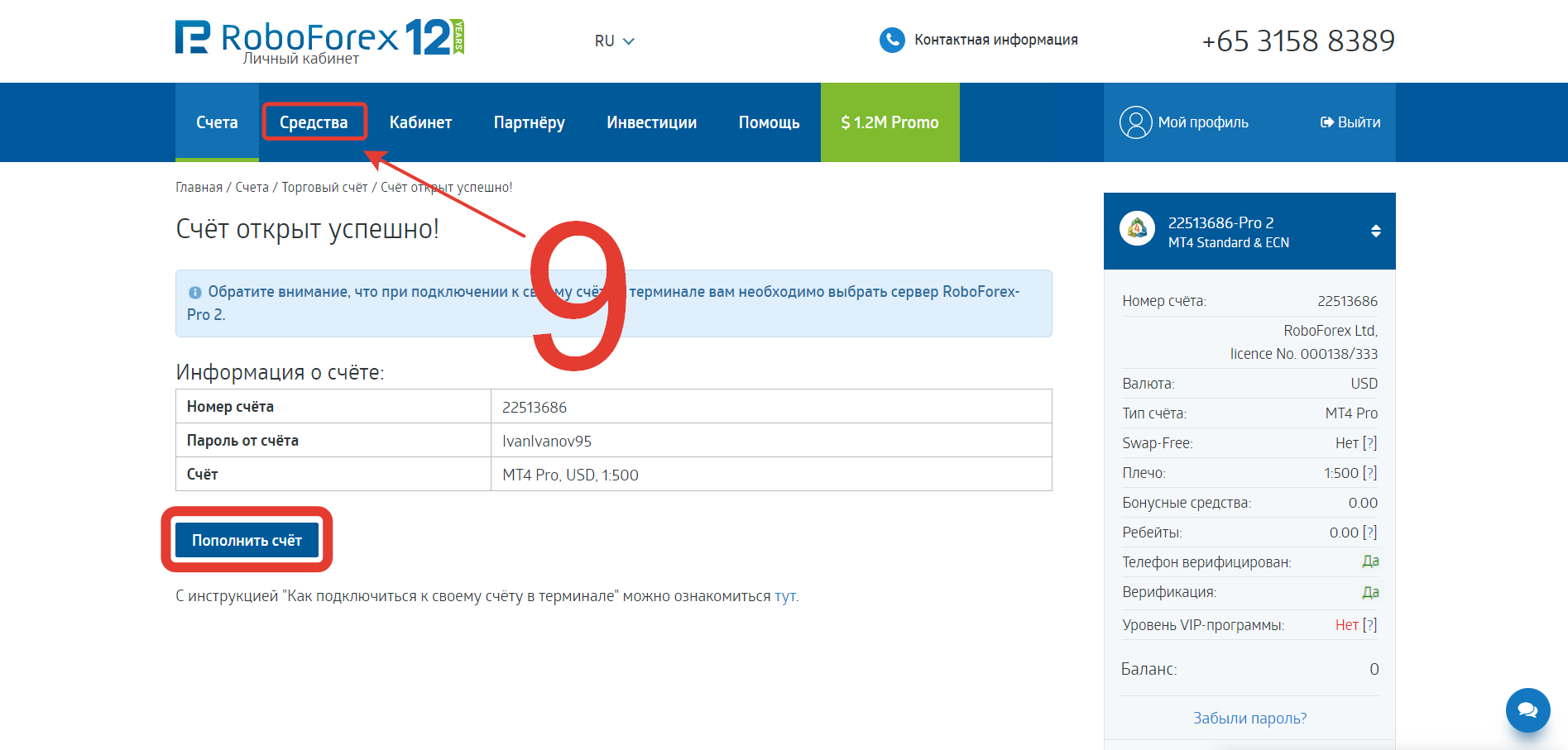Click the VIP-программы help [?] link

pos(1369,625)
